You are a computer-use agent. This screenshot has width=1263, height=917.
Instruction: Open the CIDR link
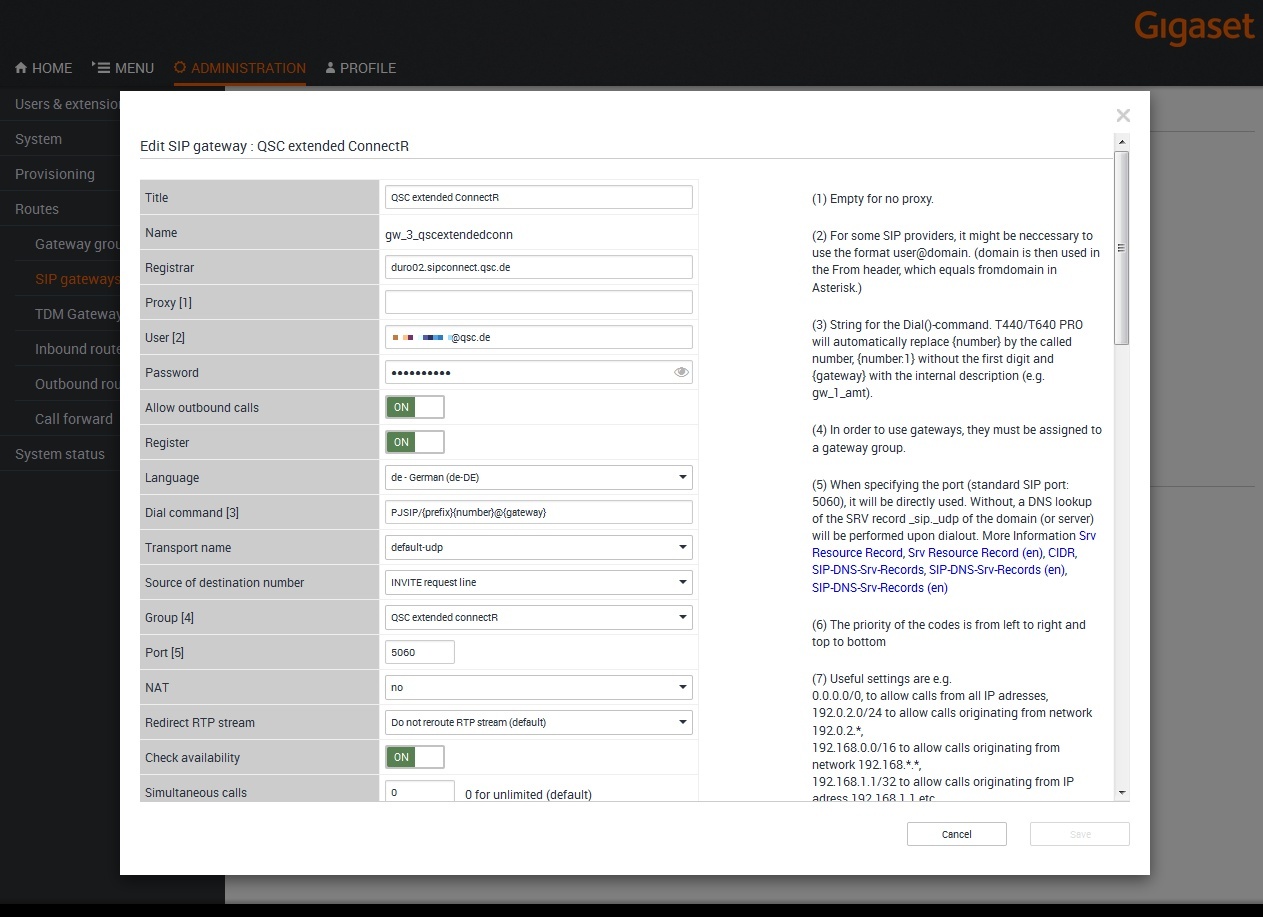click(1061, 553)
